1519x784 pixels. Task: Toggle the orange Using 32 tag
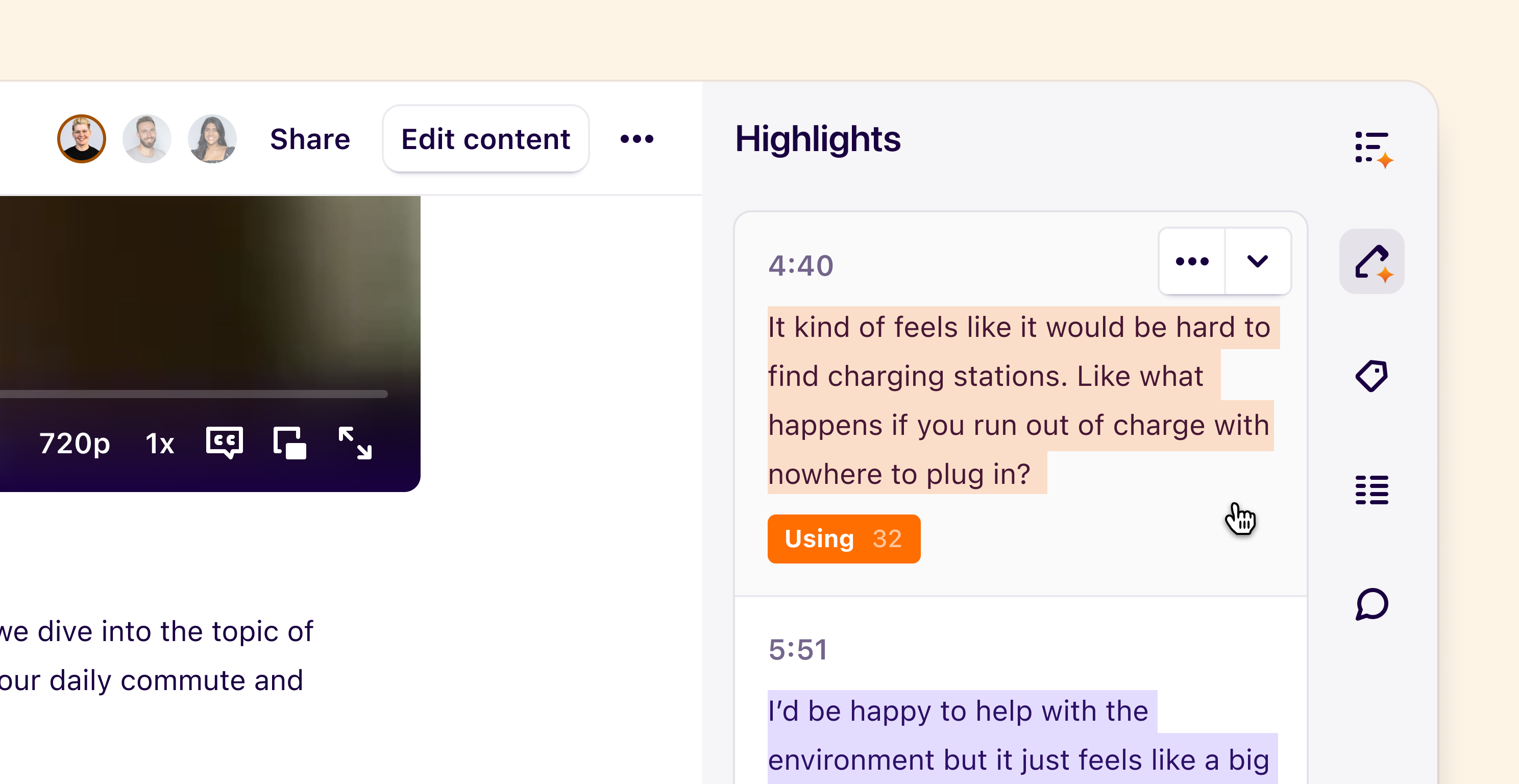[843, 538]
